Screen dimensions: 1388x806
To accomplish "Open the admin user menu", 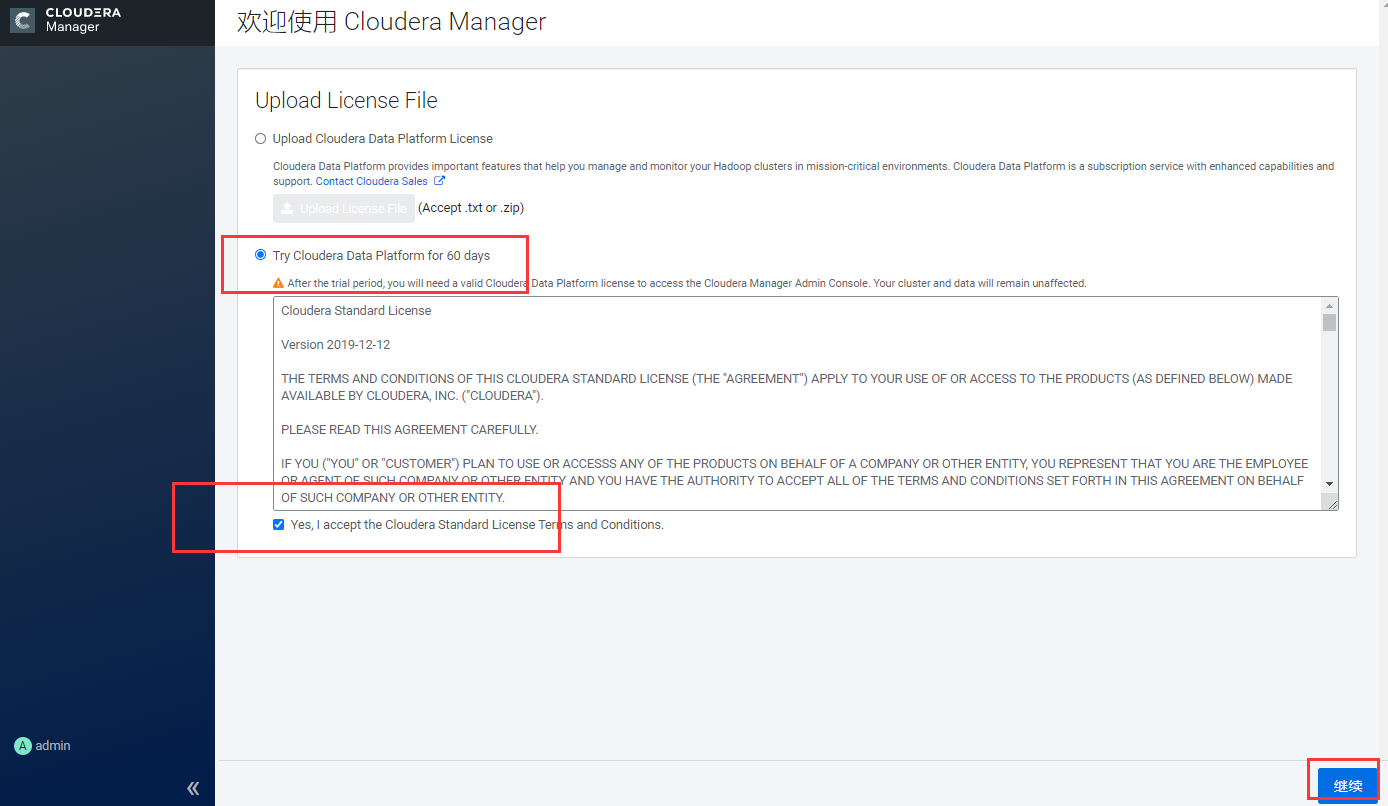I will 43,746.
